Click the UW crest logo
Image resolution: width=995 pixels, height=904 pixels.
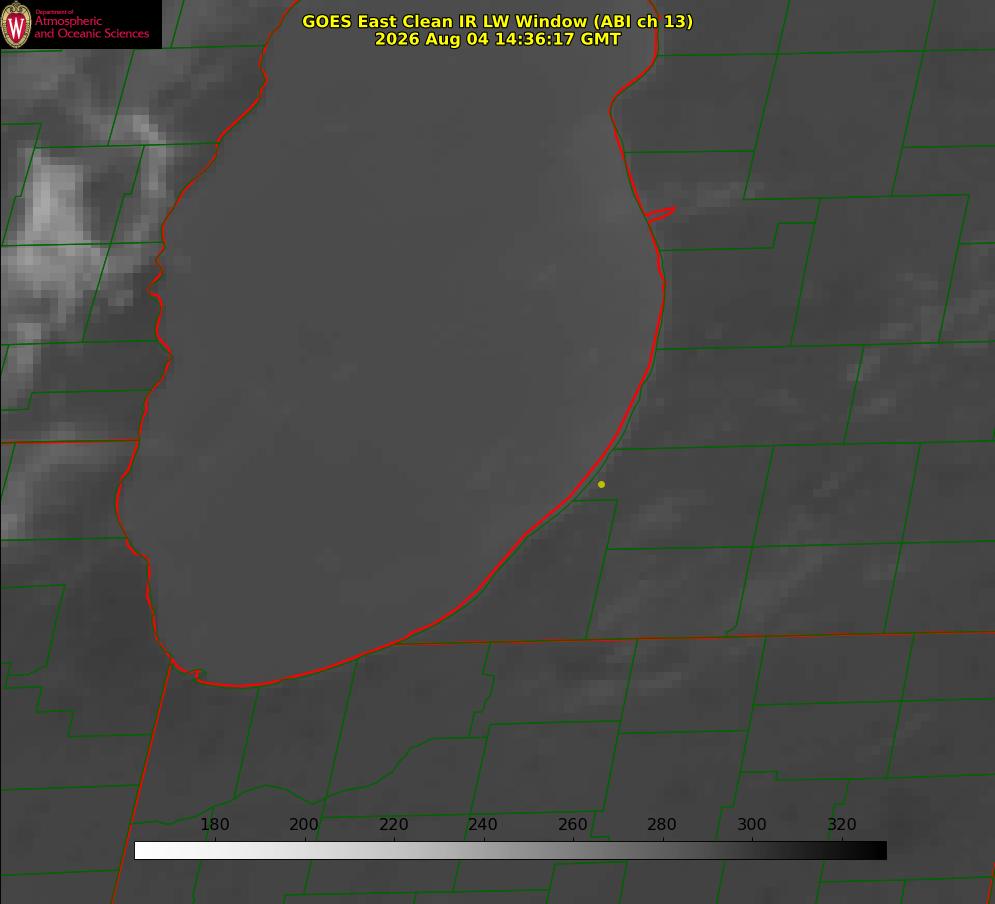[x=16, y=24]
